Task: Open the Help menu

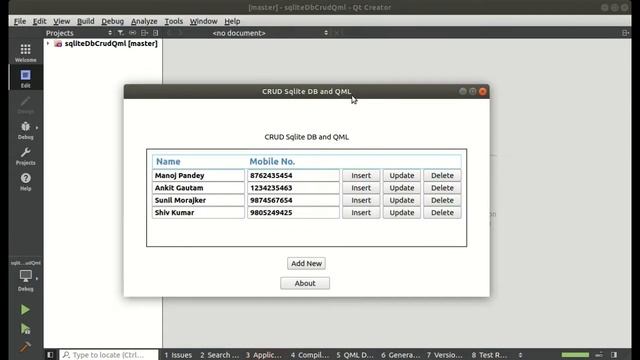Action: pyautogui.click(x=232, y=21)
